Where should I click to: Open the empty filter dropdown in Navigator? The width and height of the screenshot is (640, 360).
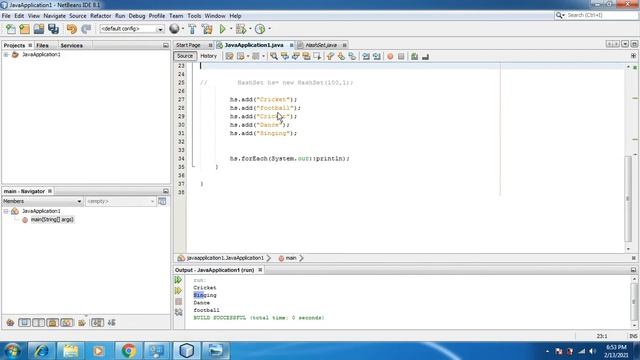(x=120, y=201)
